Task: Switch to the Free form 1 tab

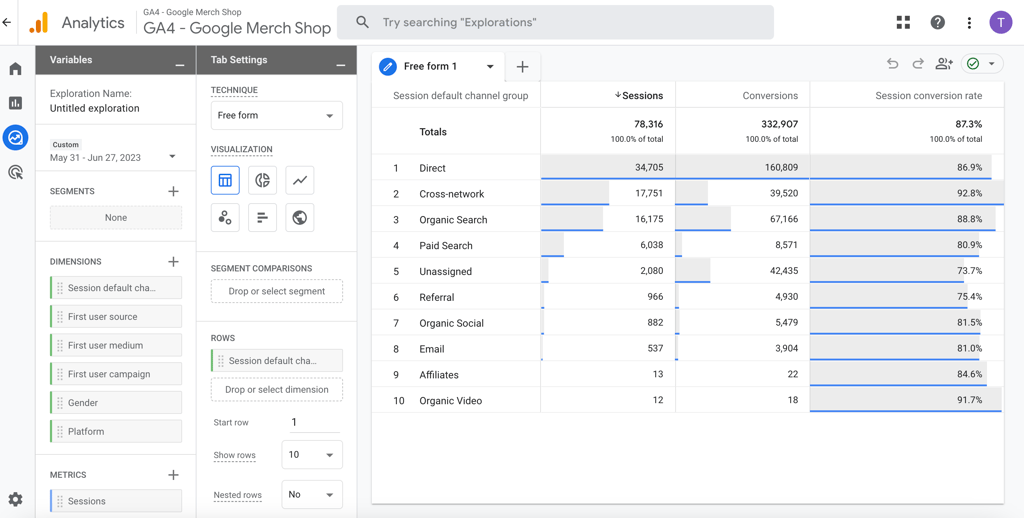Action: point(430,67)
